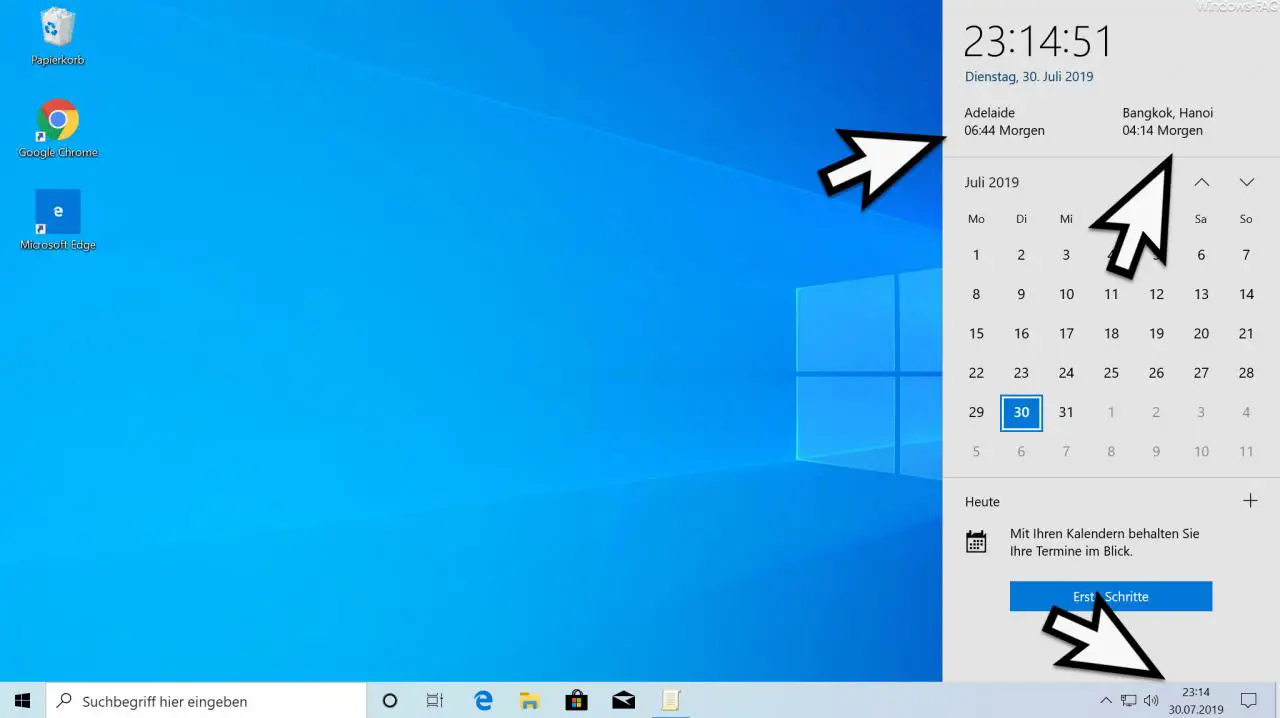Screen dimensions: 1280x718
Task: Select day 15 in the calendar
Action: click(x=976, y=333)
